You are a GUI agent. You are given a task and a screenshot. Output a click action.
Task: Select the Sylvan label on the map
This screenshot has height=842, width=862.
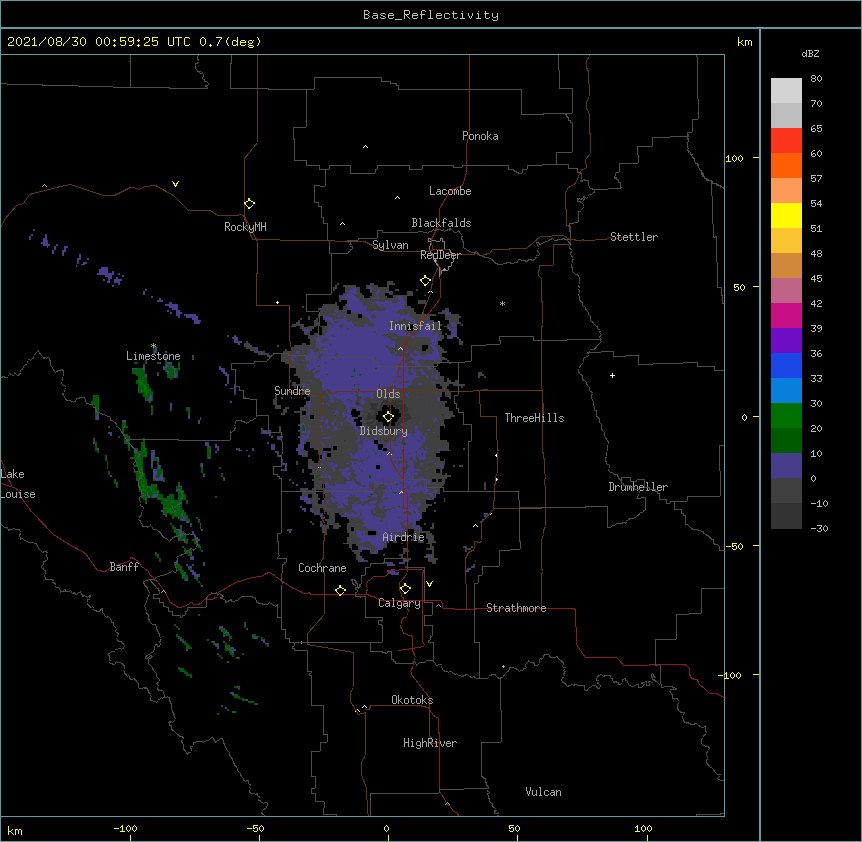[x=390, y=245]
